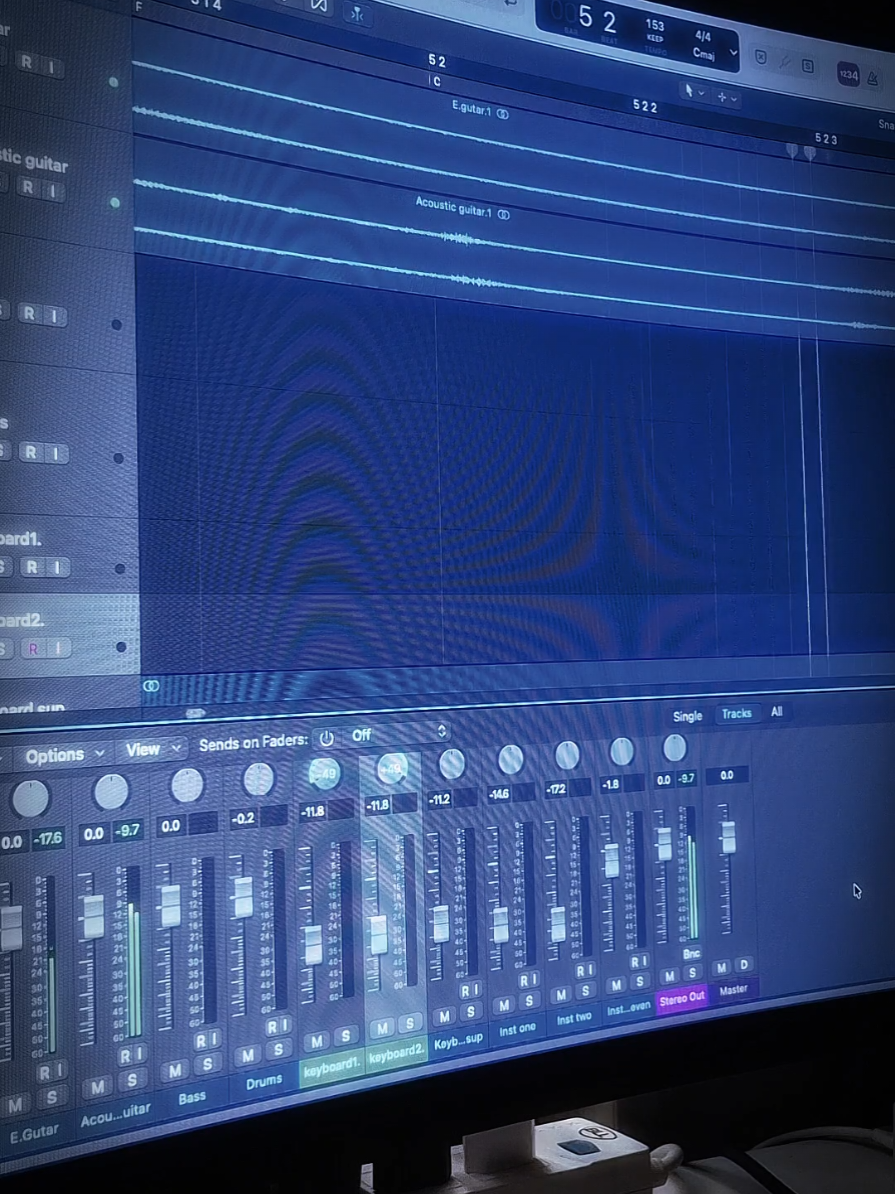Record-enable the Keyb...sup channel strip

pos(464,990)
